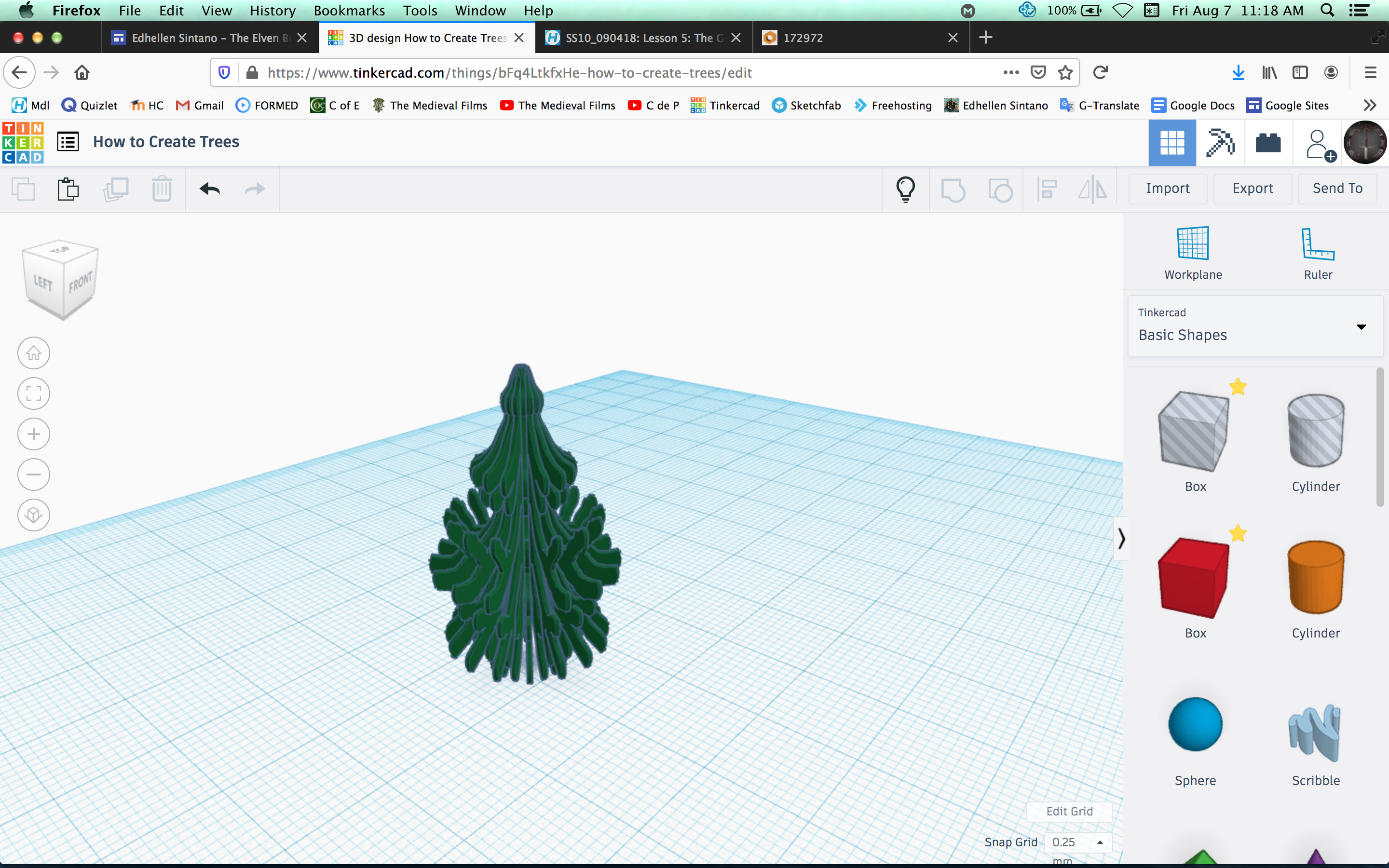Open the Bookmarks menu in menu bar
This screenshot has height=868, width=1389.
[x=349, y=10]
